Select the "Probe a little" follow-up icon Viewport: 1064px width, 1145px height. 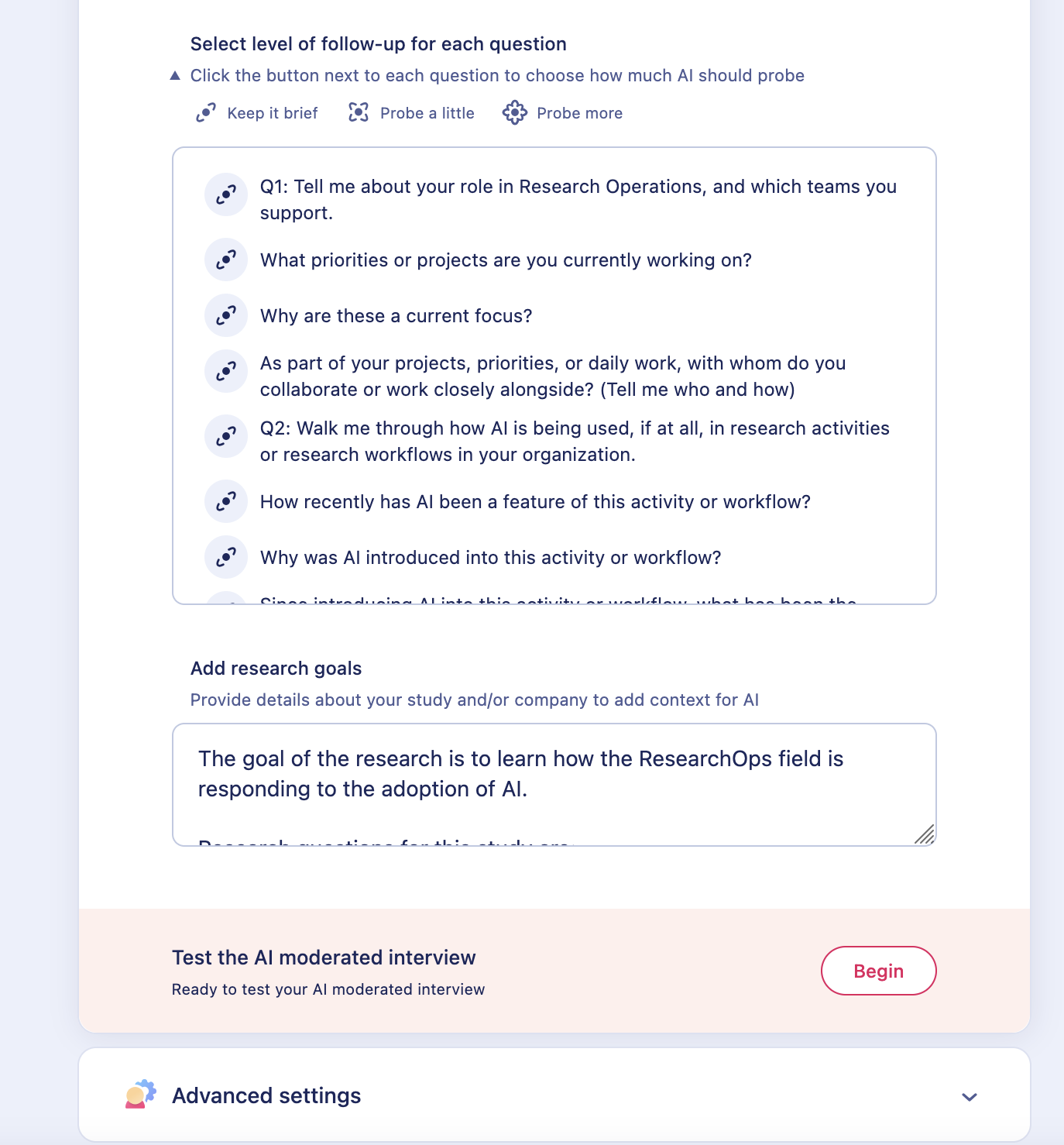(359, 113)
